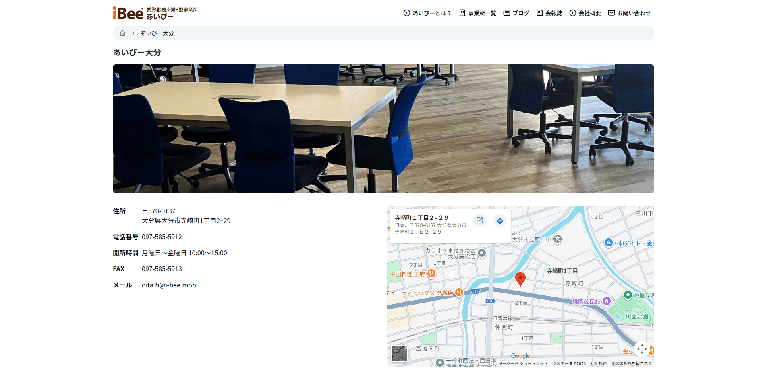Open the 事業所一覧 nav link
This screenshot has height=375, width=767.
point(477,13)
